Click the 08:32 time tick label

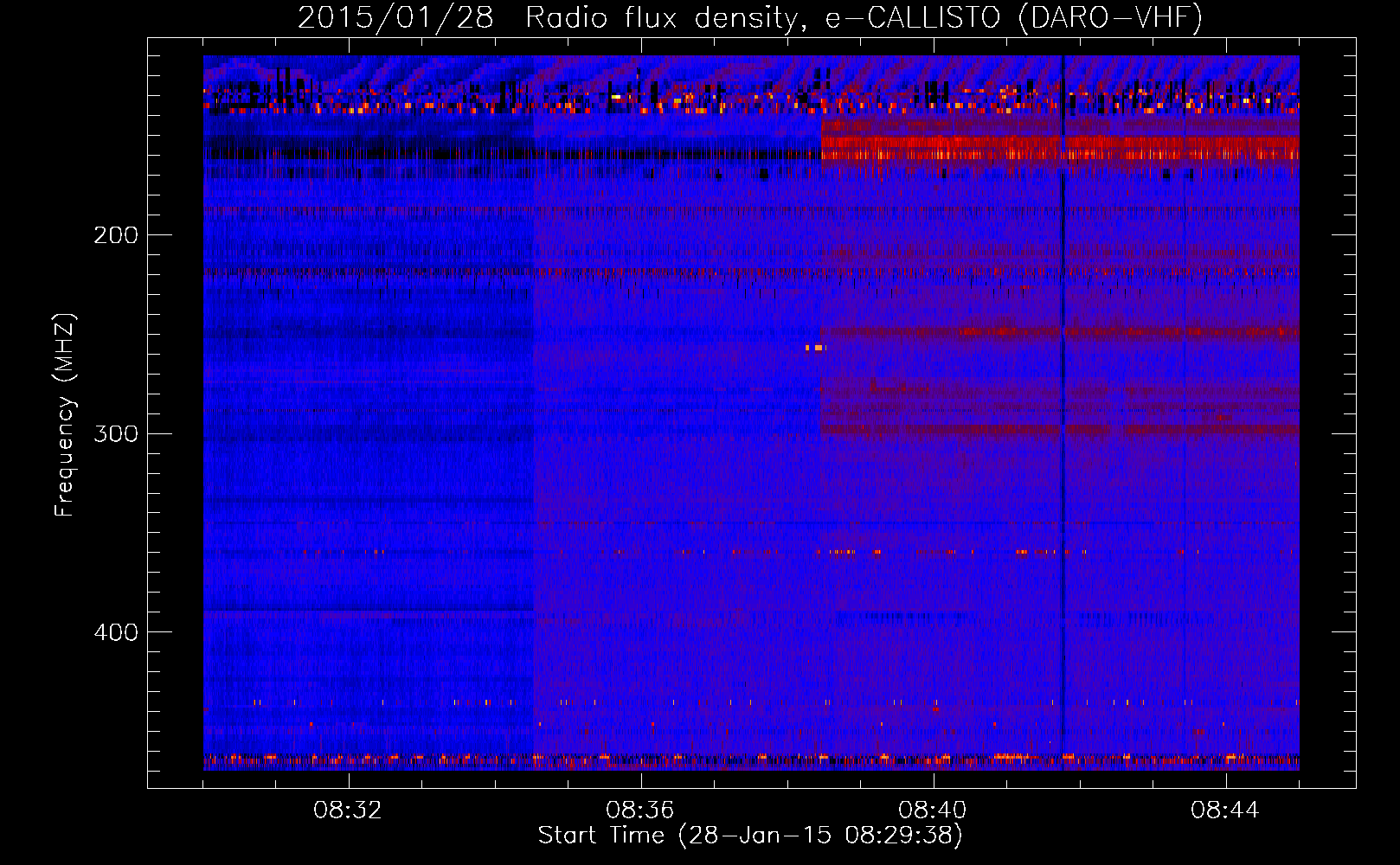pos(348,811)
